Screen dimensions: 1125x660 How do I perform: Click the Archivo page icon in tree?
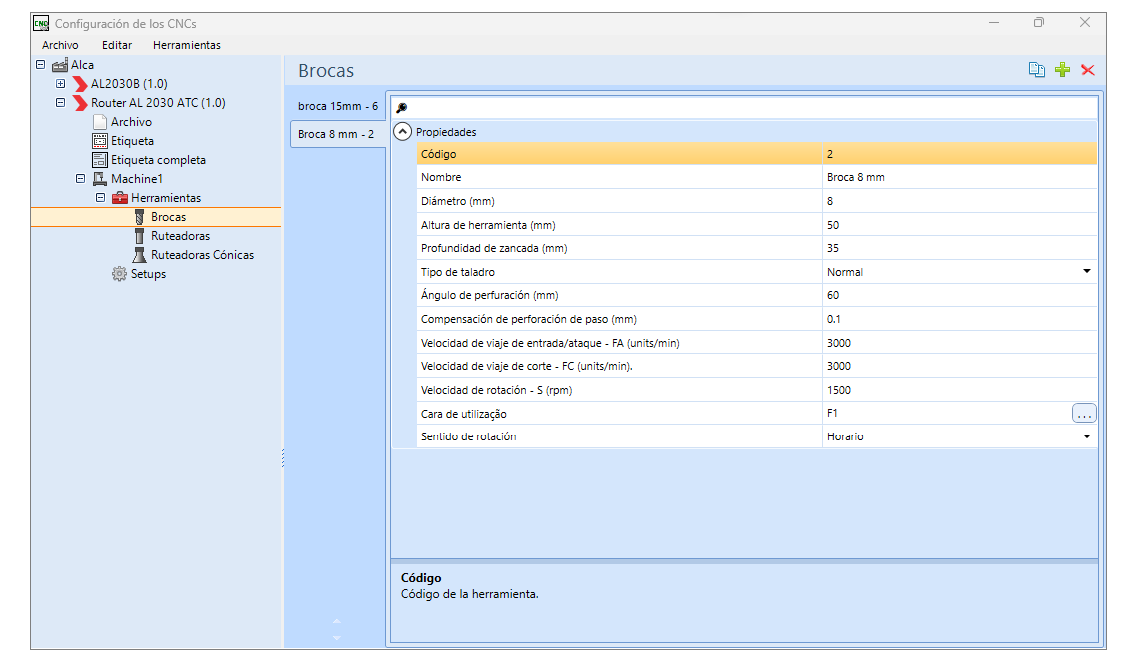100,122
